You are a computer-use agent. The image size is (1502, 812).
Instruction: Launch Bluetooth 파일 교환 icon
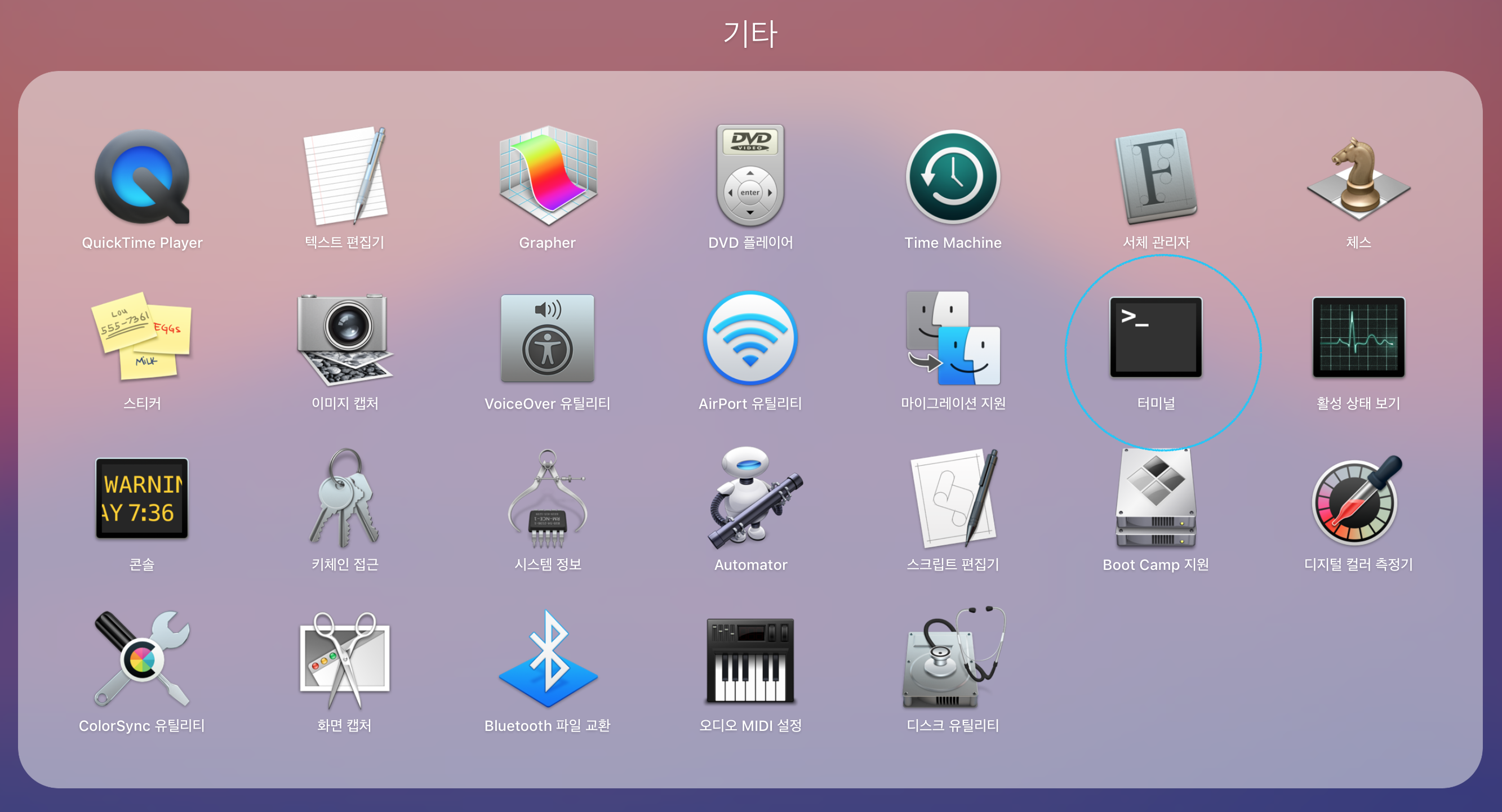pos(548,659)
